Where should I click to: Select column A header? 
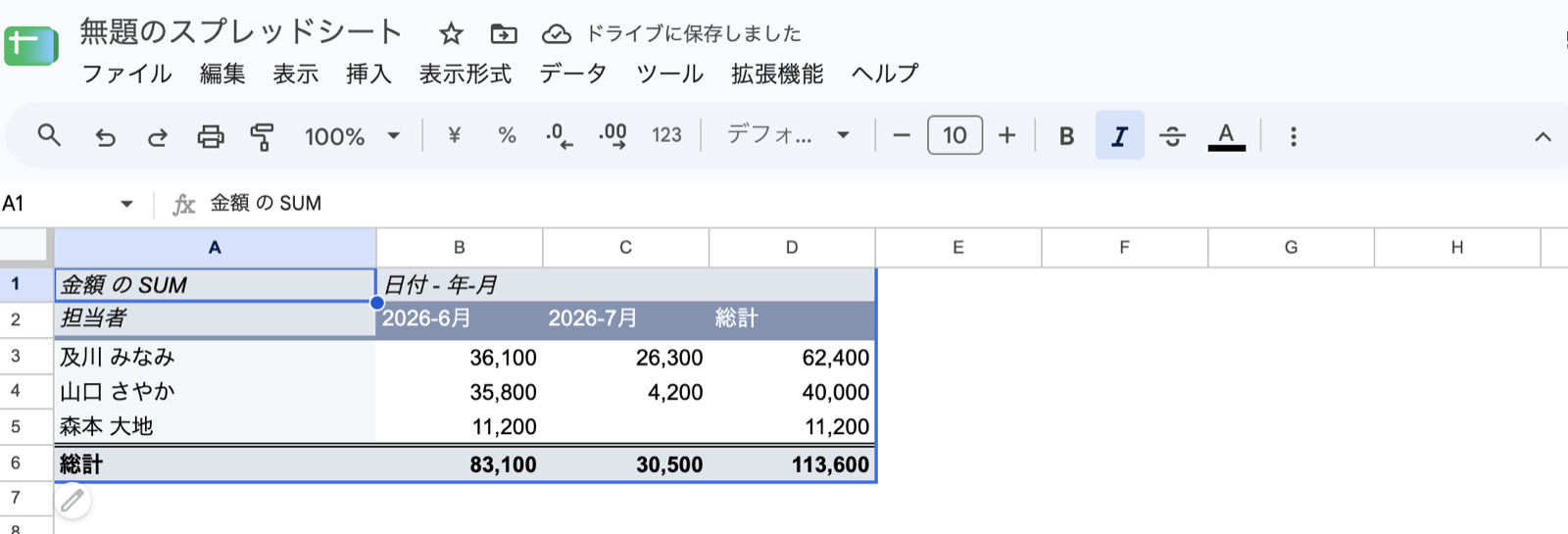tap(215, 248)
